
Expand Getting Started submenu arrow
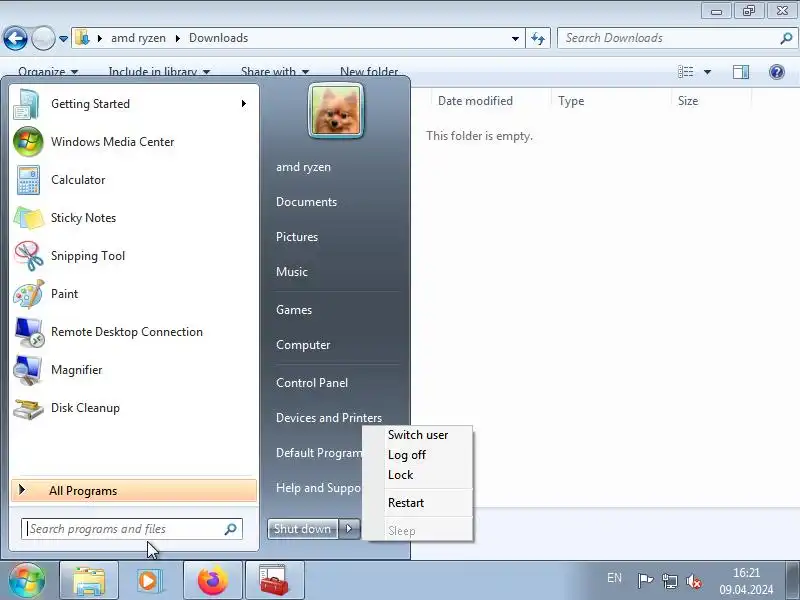[244, 104]
